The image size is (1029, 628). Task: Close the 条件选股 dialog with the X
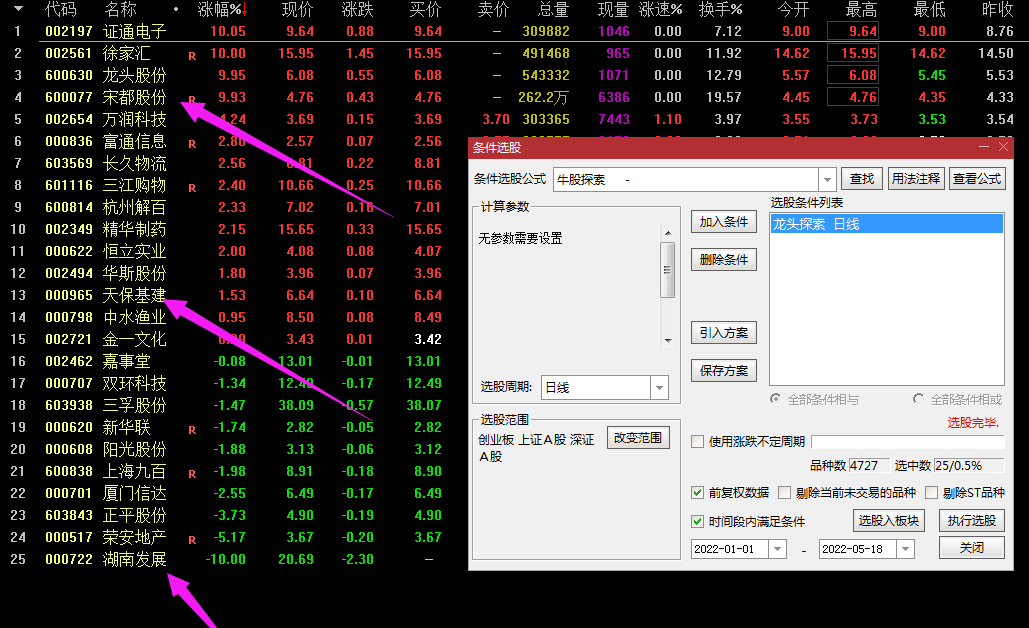tap(1003, 147)
